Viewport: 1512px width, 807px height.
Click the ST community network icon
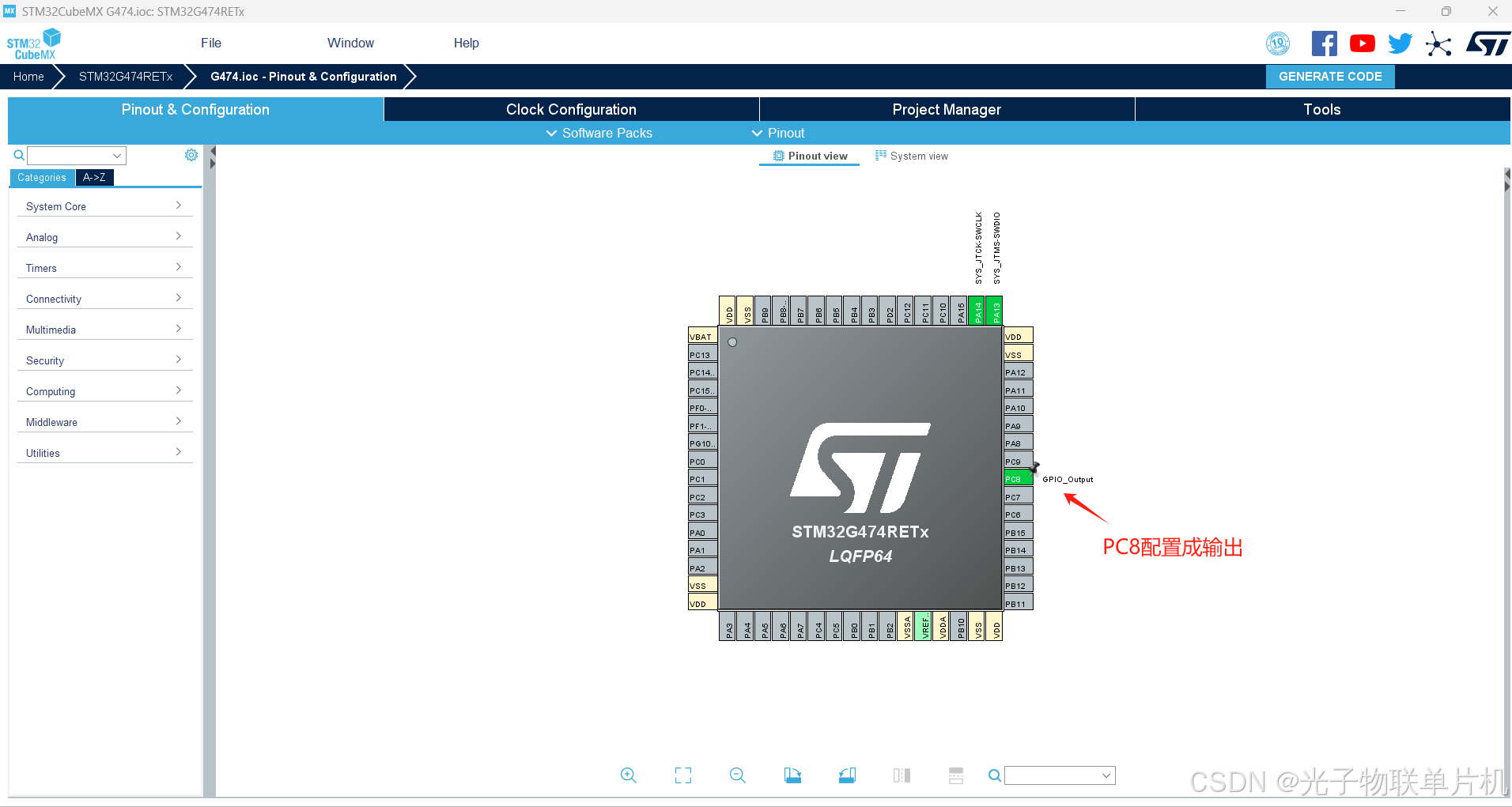pos(1438,43)
